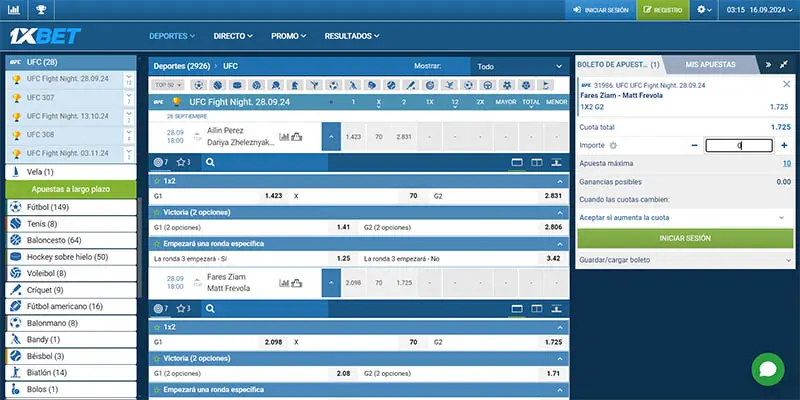This screenshot has width=800, height=400.
Task: Select the BOLETO DE APUESTAS tab
Action: tap(618, 65)
